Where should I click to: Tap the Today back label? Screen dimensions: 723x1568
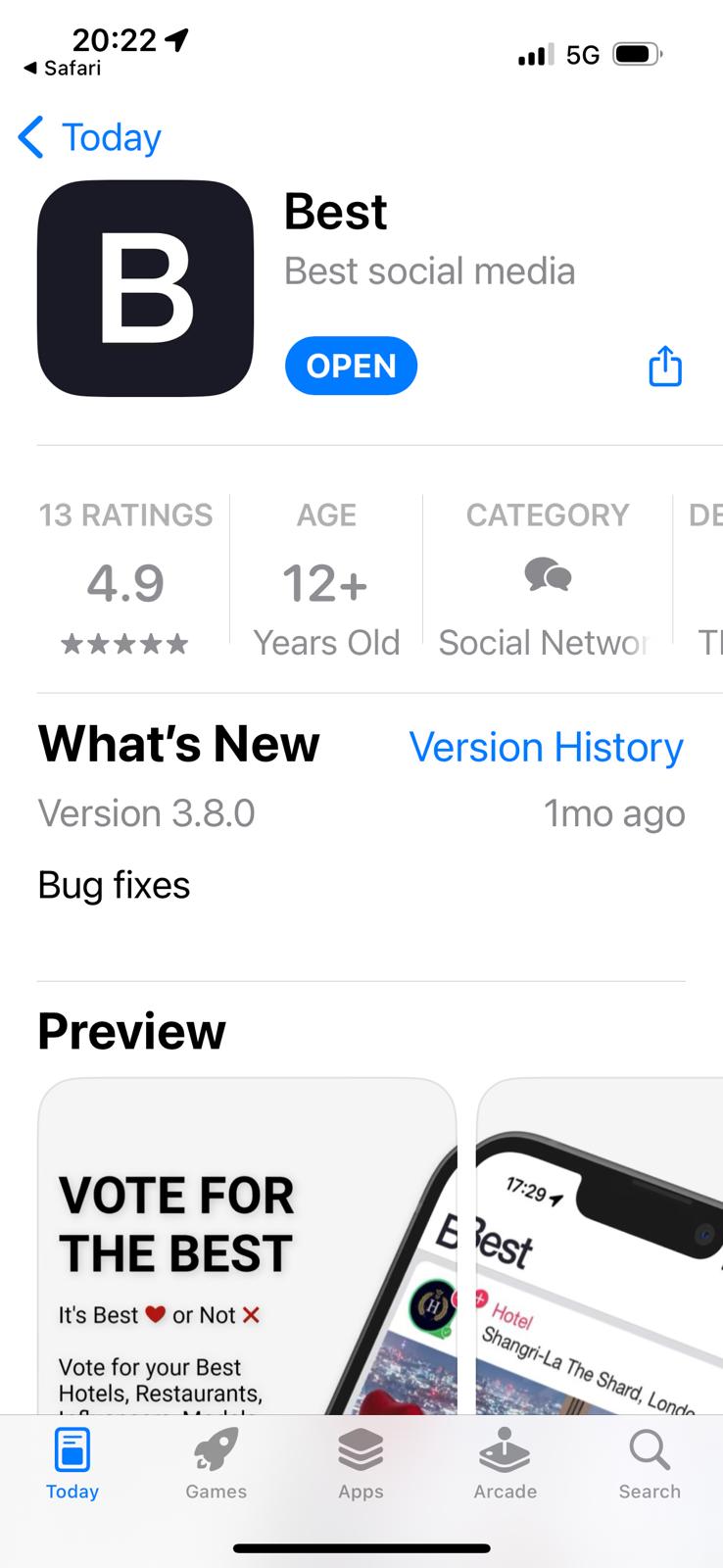111,137
